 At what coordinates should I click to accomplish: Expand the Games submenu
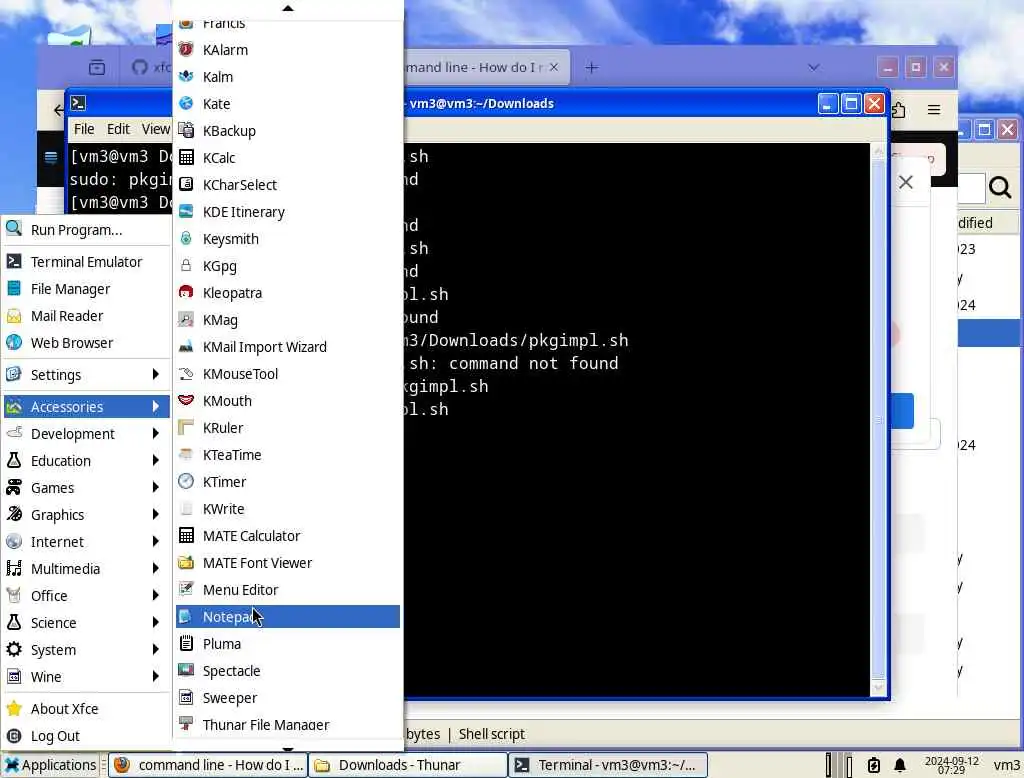coord(86,487)
